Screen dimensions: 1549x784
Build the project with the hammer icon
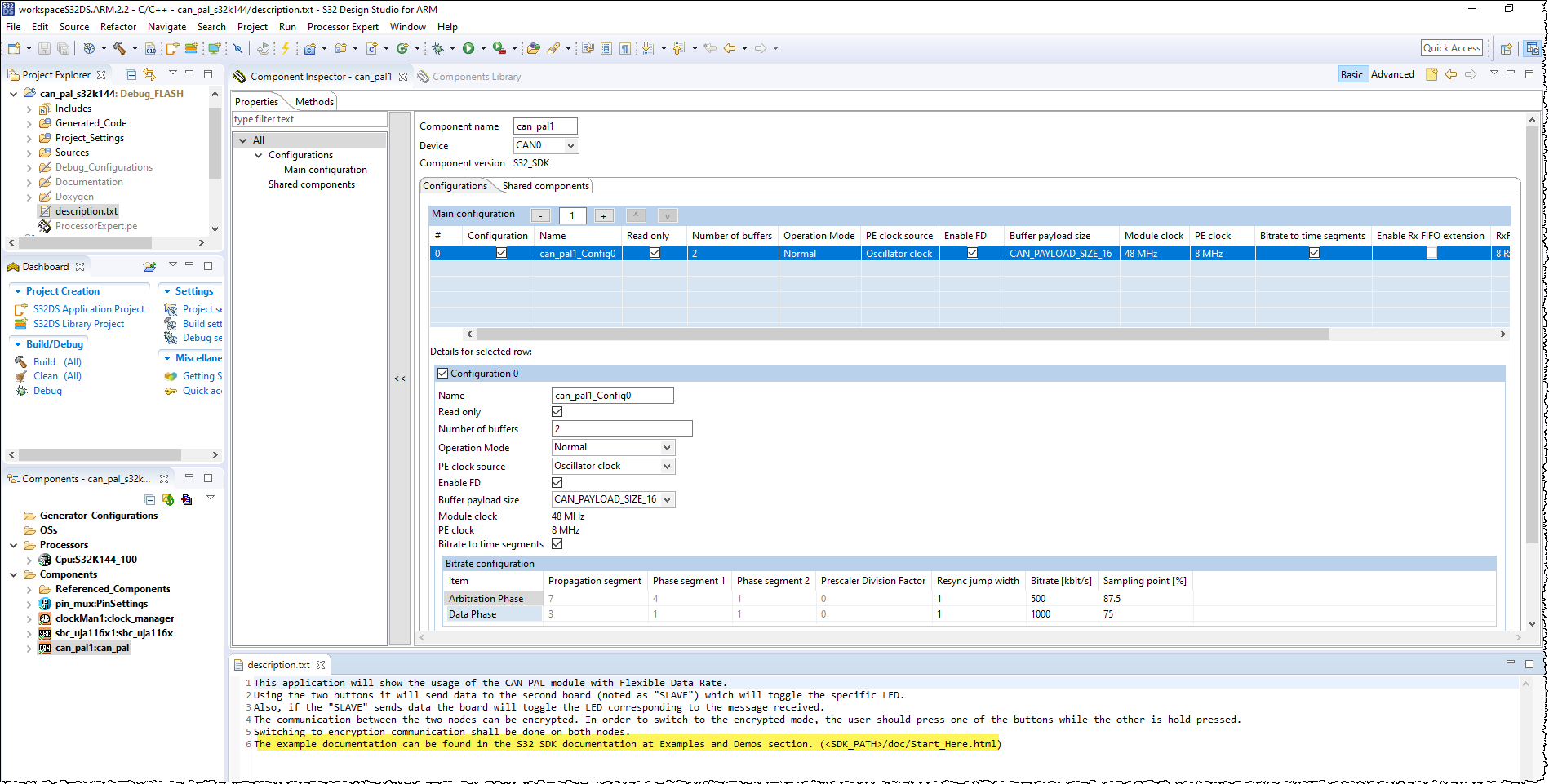coord(120,48)
